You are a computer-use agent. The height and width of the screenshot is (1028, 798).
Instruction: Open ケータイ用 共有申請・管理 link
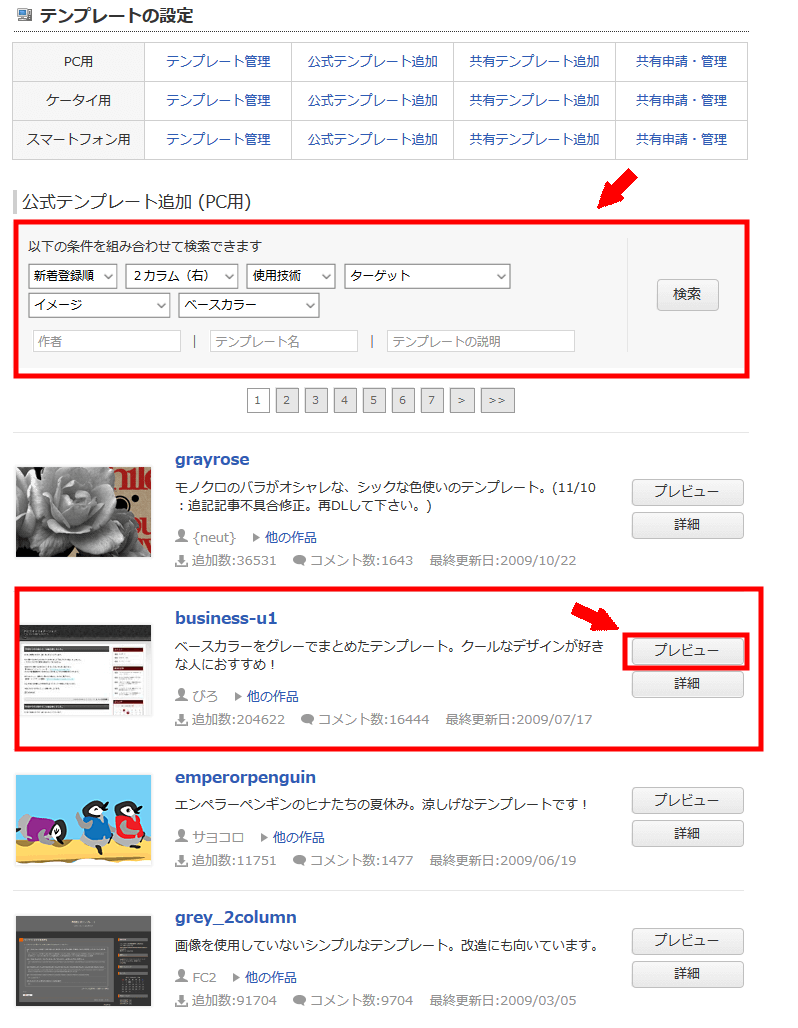coord(681,101)
